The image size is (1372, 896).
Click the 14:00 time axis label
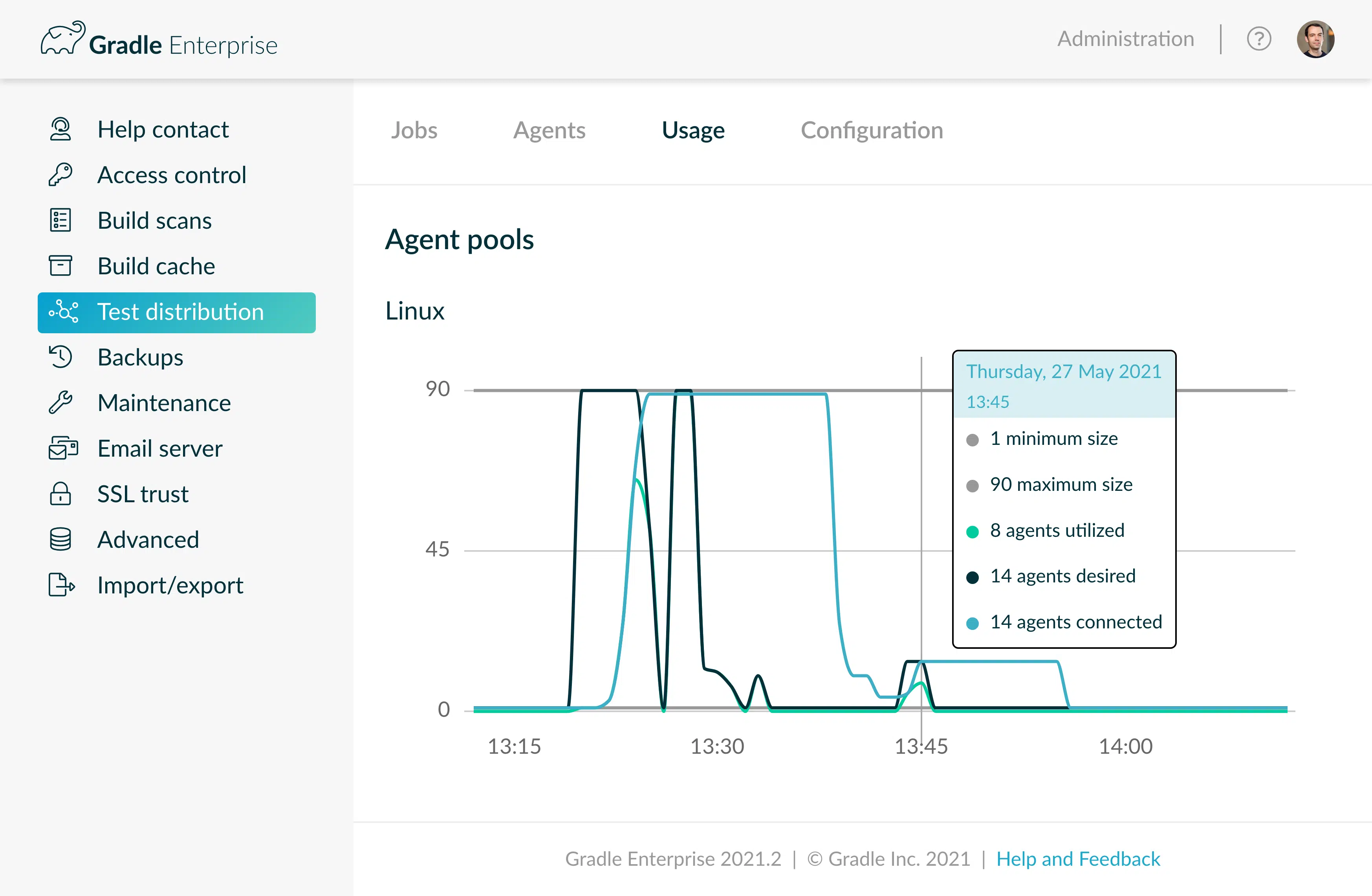point(1125,746)
